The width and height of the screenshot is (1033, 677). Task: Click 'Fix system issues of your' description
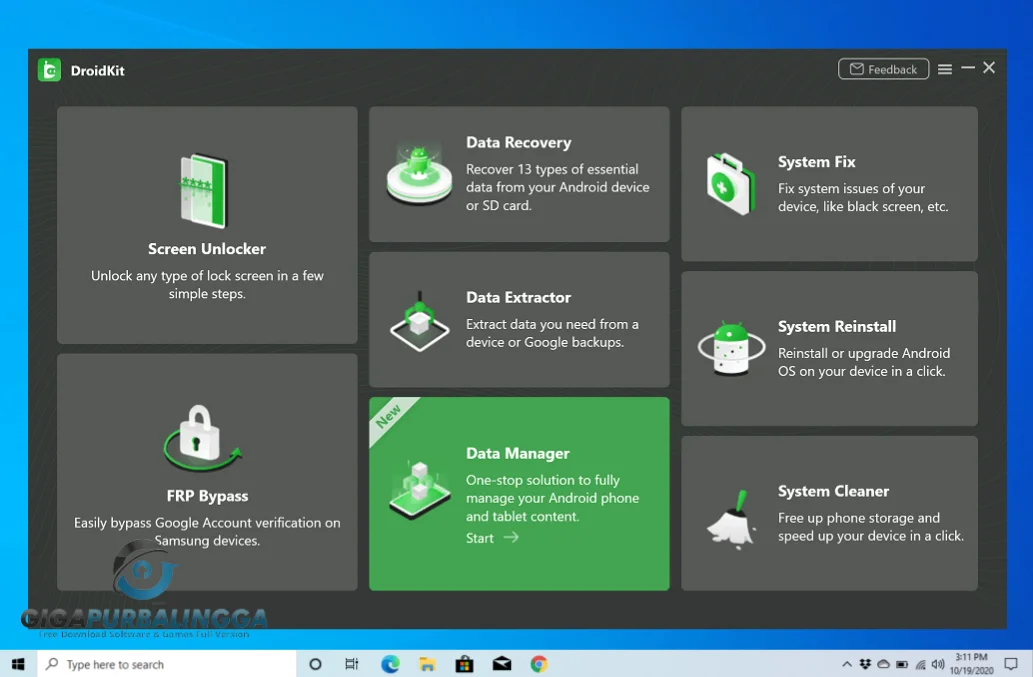pos(863,198)
